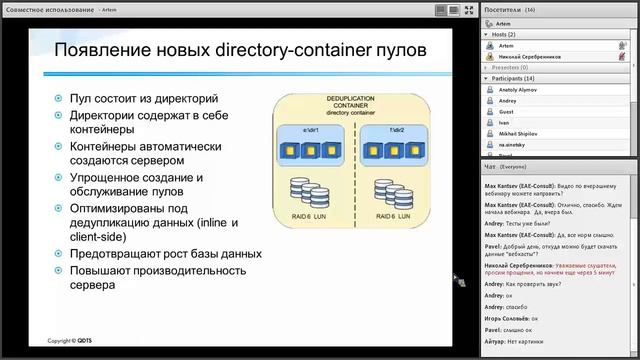Click the Посетители (16) pod title
The height and width of the screenshot is (360, 640).
(509, 10)
